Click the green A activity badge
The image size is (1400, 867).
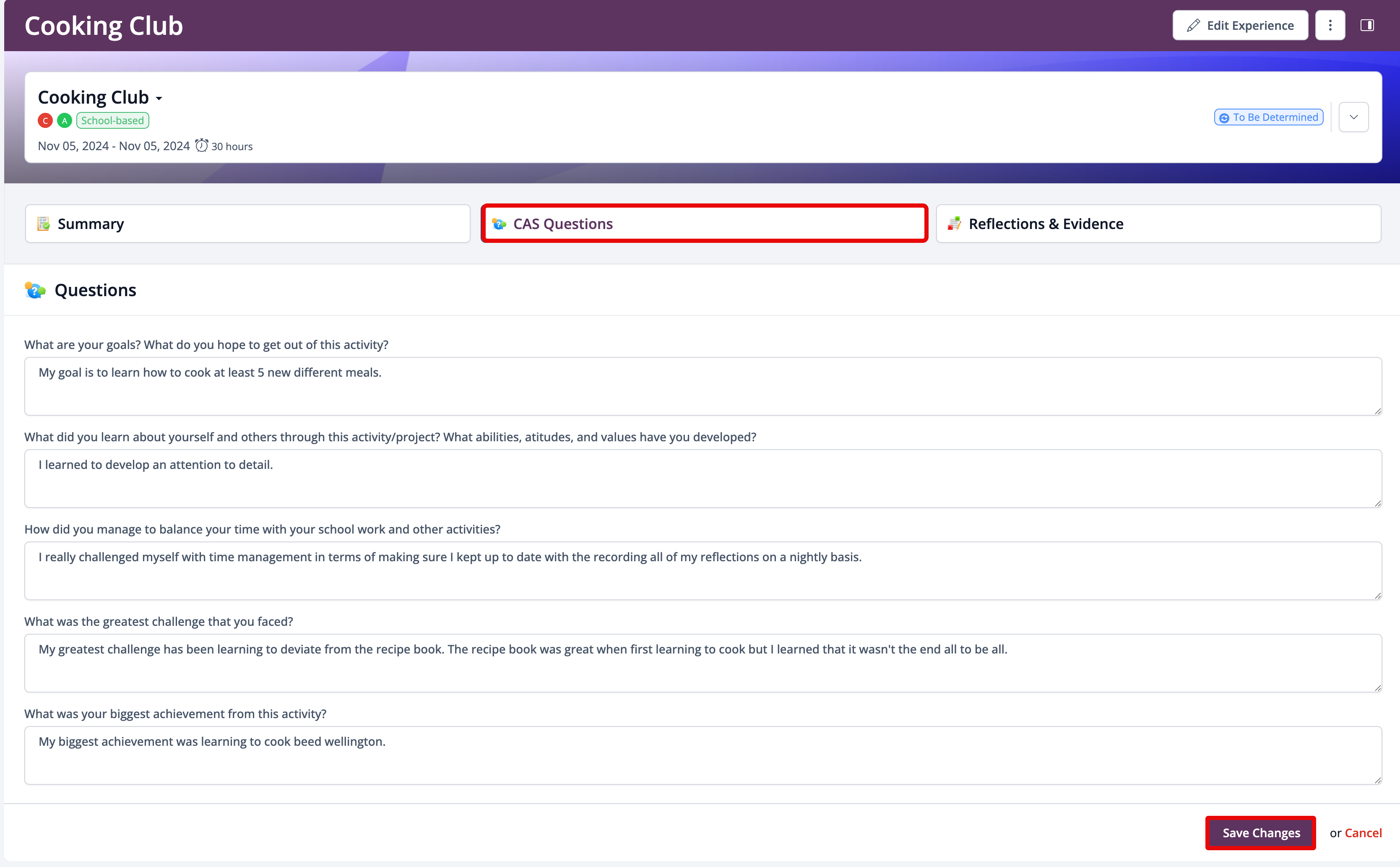pyautogui.click(x=65, y=120)
